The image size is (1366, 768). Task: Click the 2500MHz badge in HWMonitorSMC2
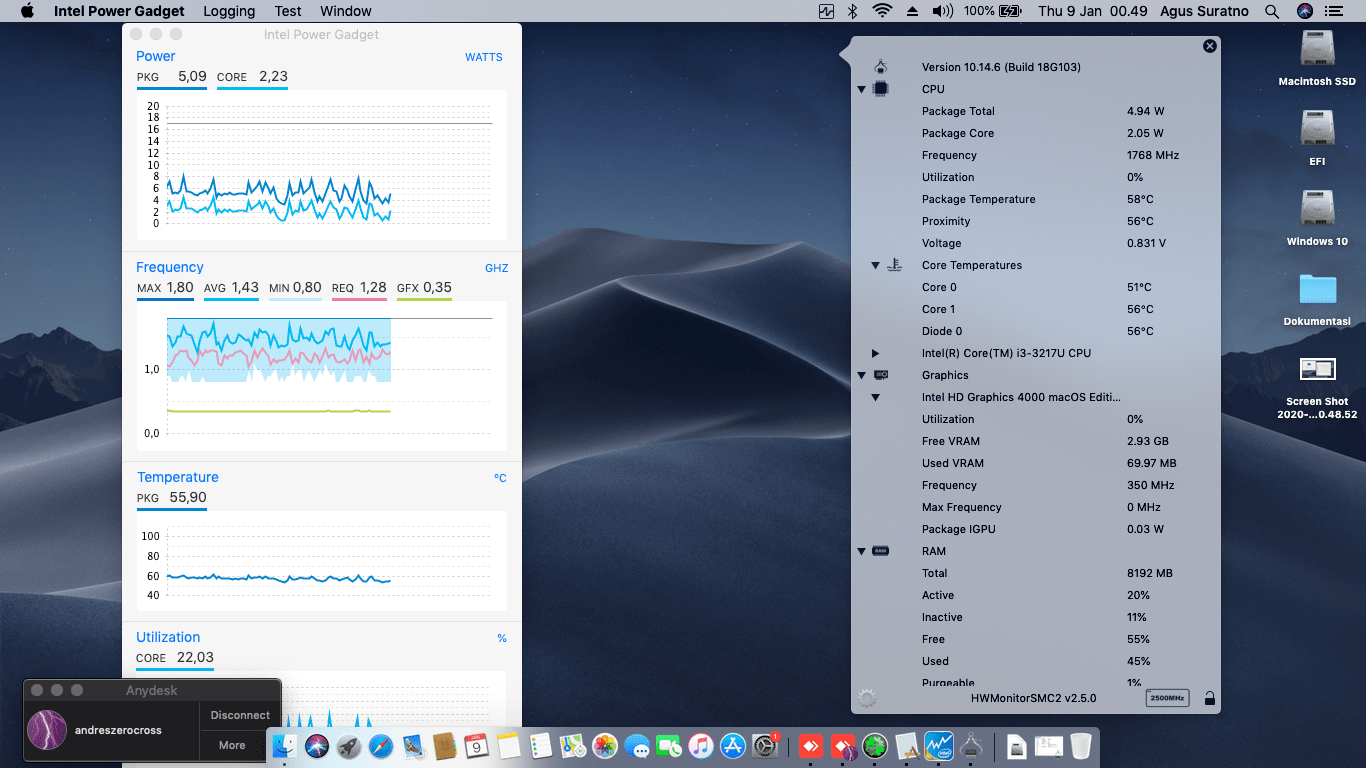click(x=1167, y=697)
